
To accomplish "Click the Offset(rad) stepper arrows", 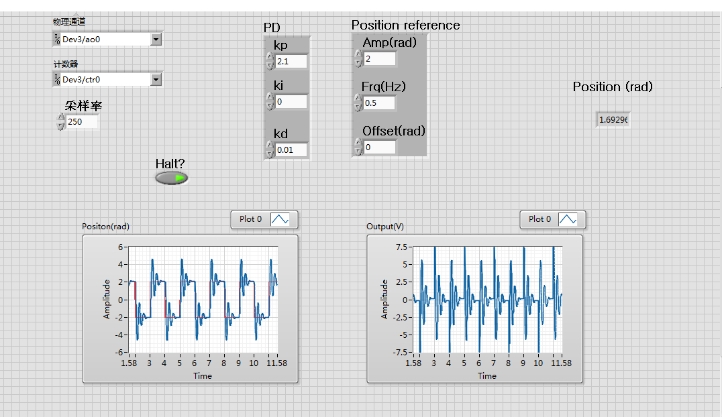I will [x=357, y=147].
